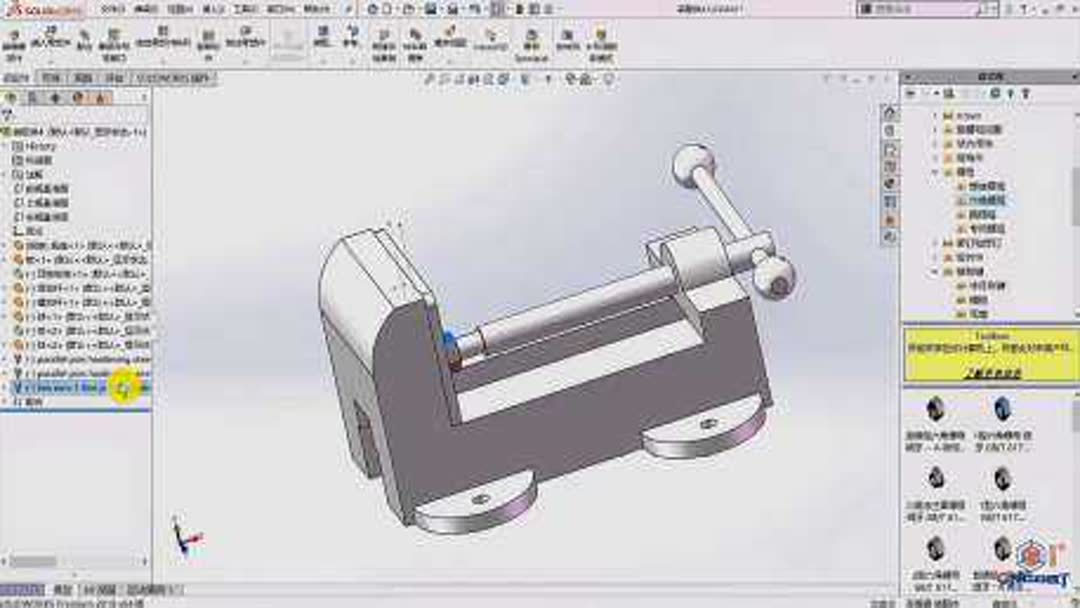Expand the History folder in the feature tree
The height and width of the screenshot is (608, 1080).
point(8,146)
